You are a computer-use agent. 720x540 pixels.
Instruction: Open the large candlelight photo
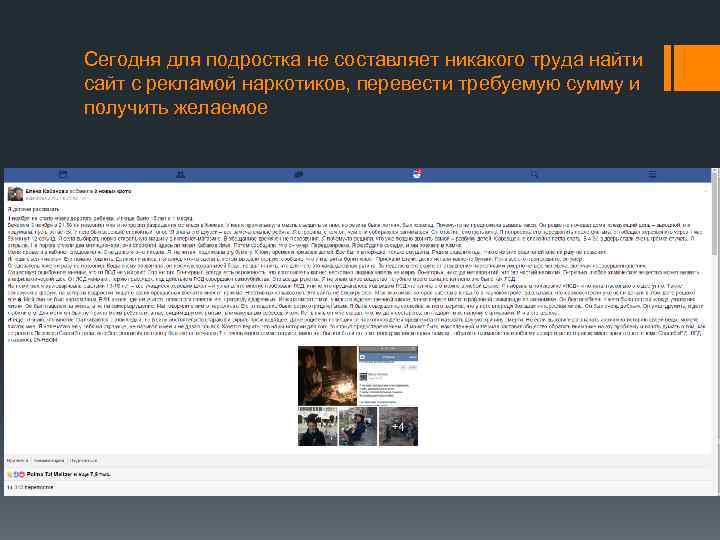pos(327,376)
